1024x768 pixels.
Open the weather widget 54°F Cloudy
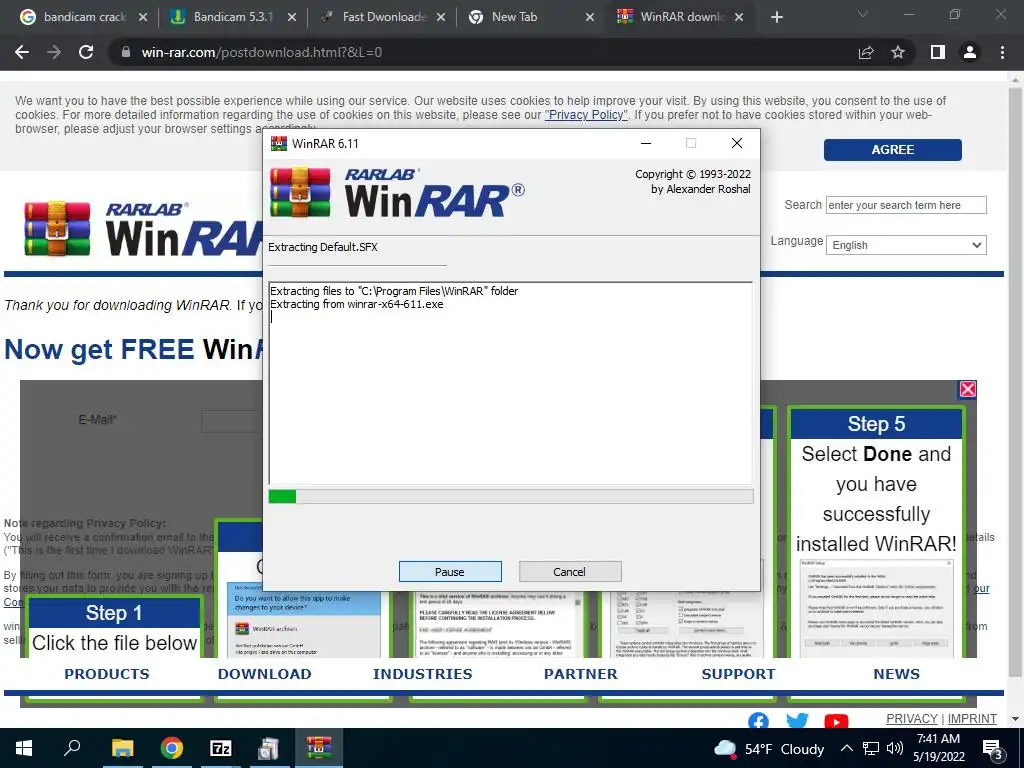(769, 749)
